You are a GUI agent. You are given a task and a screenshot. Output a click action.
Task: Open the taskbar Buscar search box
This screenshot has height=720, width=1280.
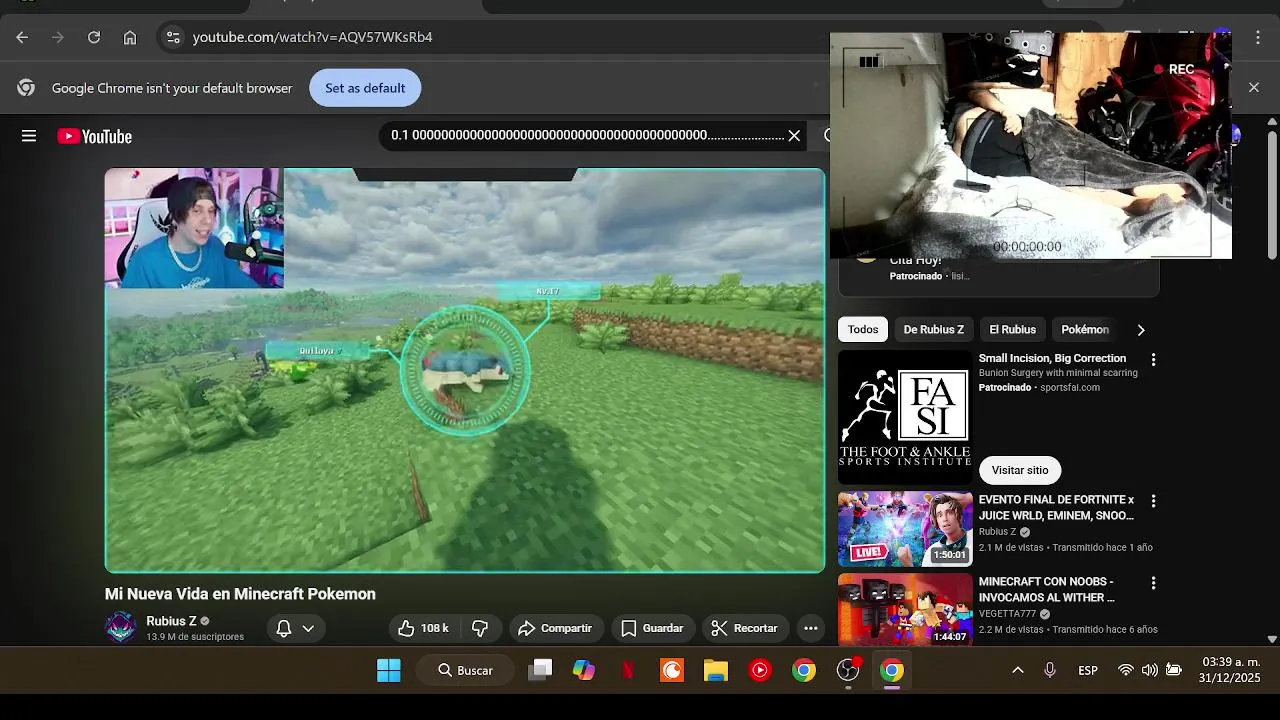click(466, 670)
